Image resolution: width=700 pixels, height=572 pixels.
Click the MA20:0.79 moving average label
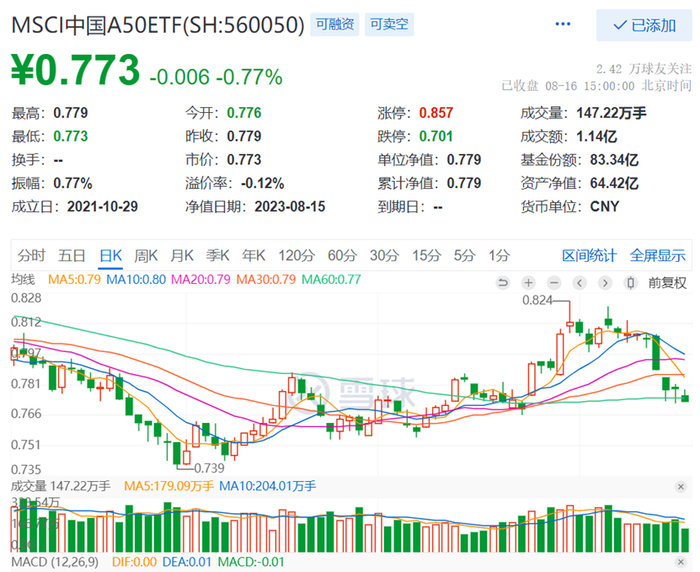click(x=201, y=280)
